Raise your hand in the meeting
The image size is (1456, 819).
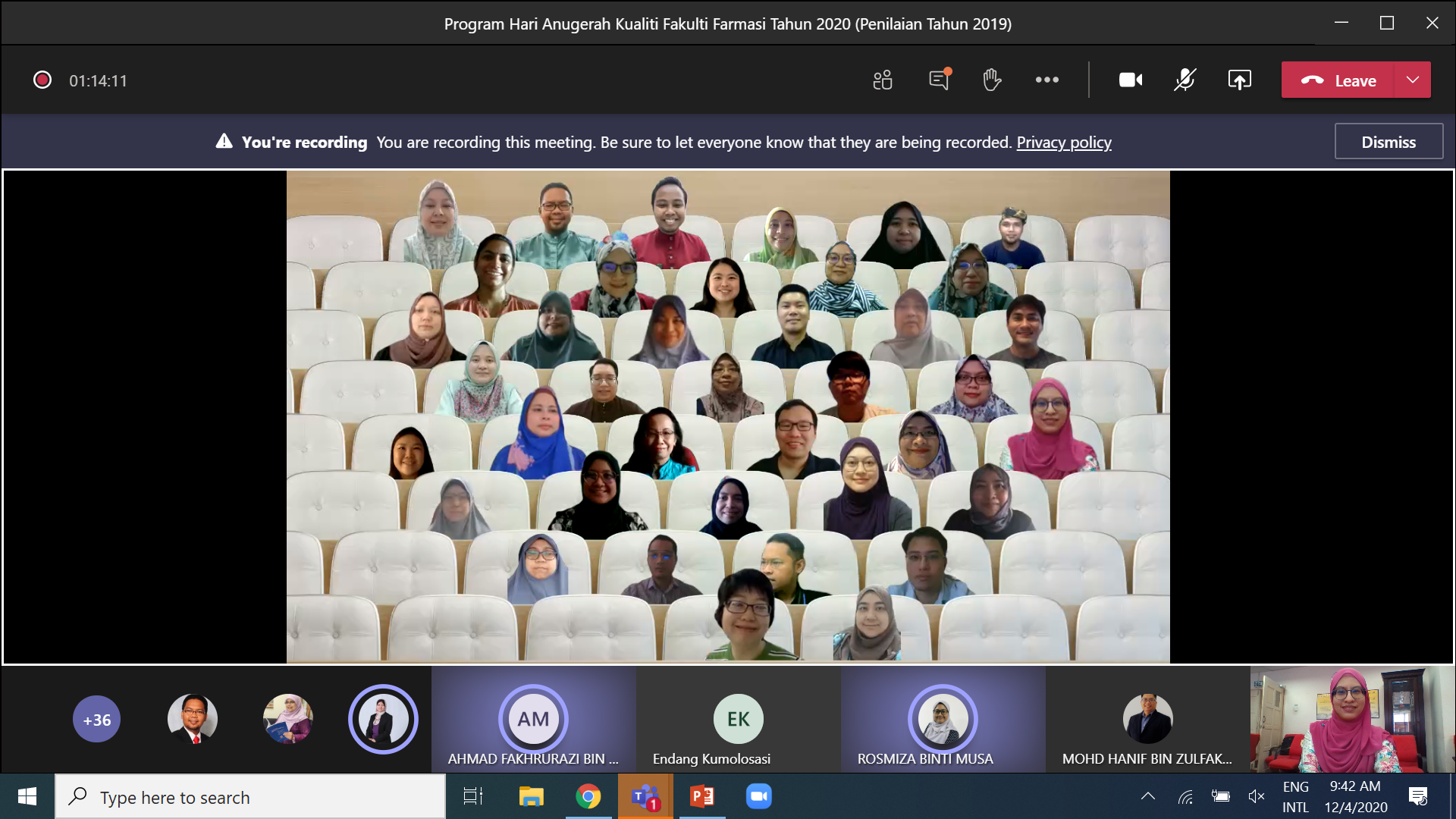tap(992, 80)
